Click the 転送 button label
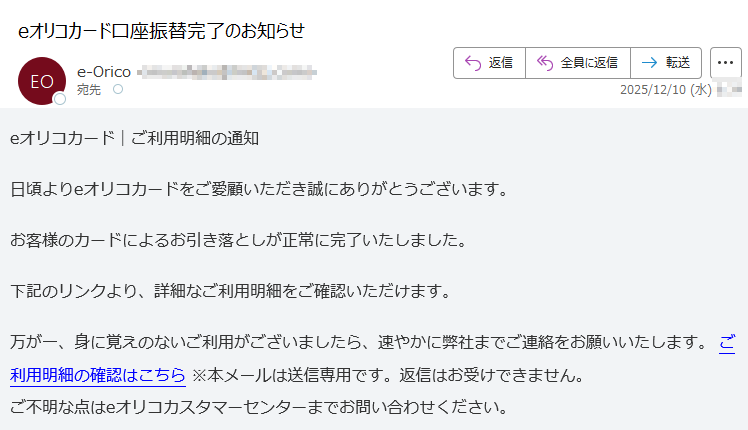748x430 pixels. coord(678,63)
